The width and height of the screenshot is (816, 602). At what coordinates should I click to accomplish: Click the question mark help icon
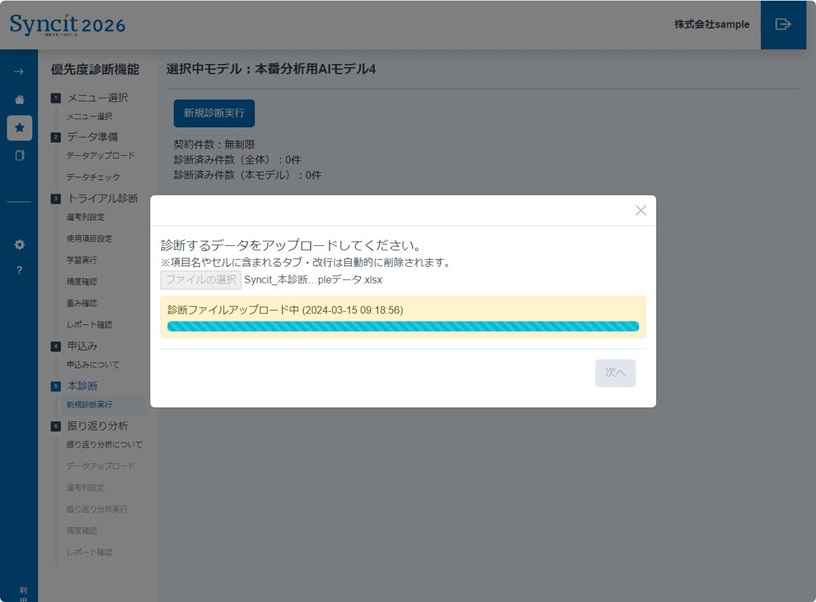(19, 271)
